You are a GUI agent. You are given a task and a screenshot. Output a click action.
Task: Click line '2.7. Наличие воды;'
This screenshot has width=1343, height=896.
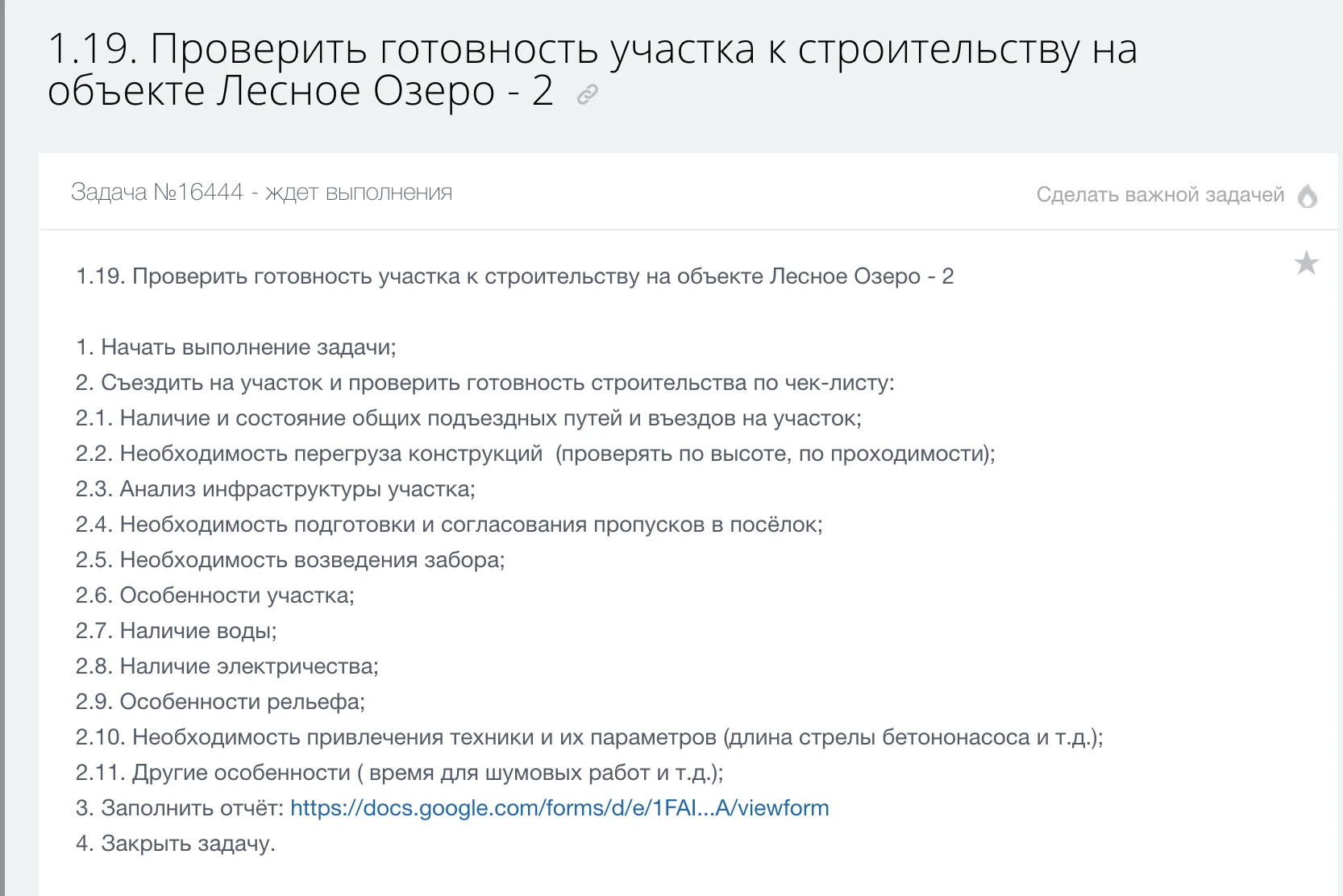point(177,631)
